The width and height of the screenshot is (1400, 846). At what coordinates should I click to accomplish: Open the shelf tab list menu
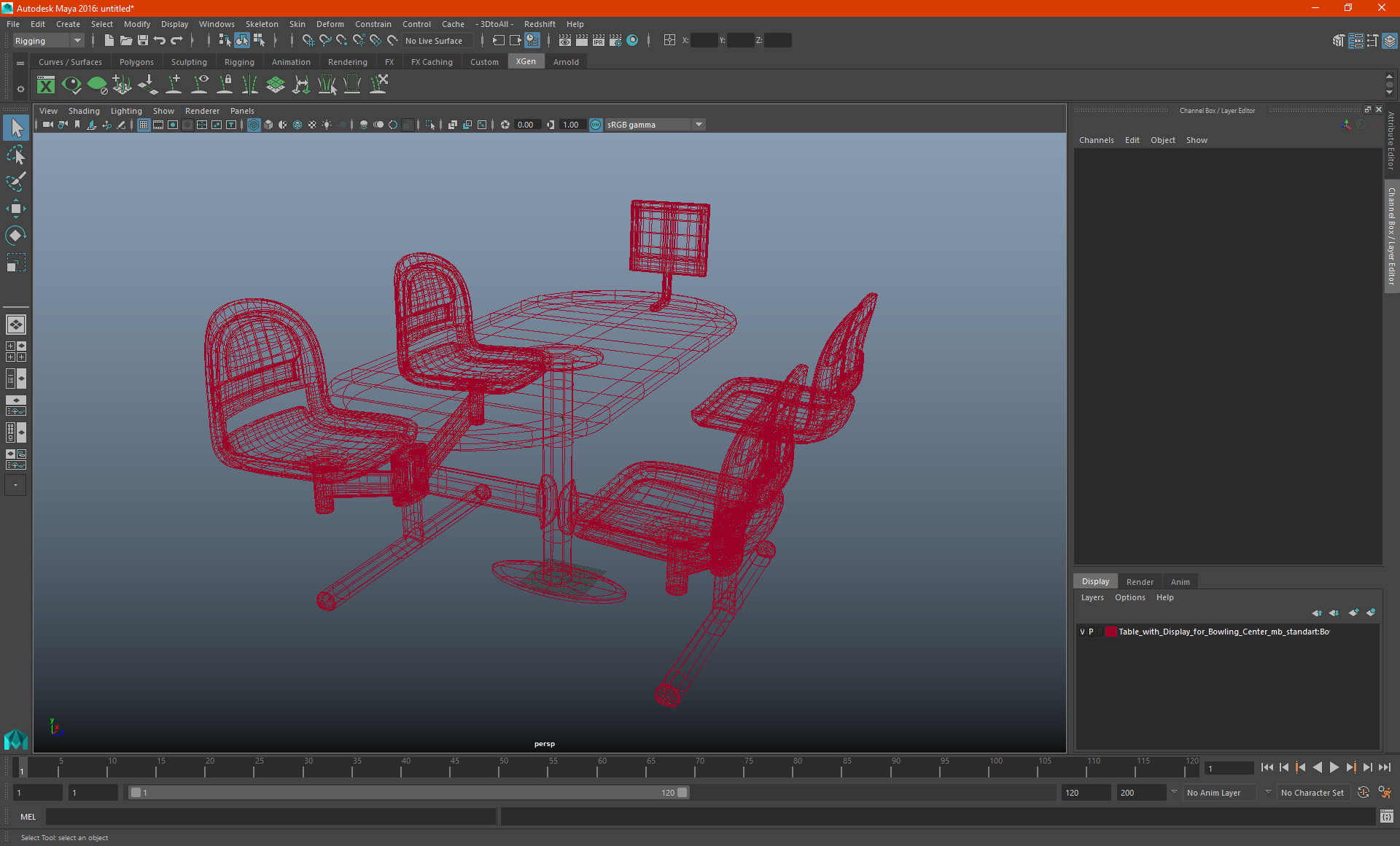tap(20, 63)
